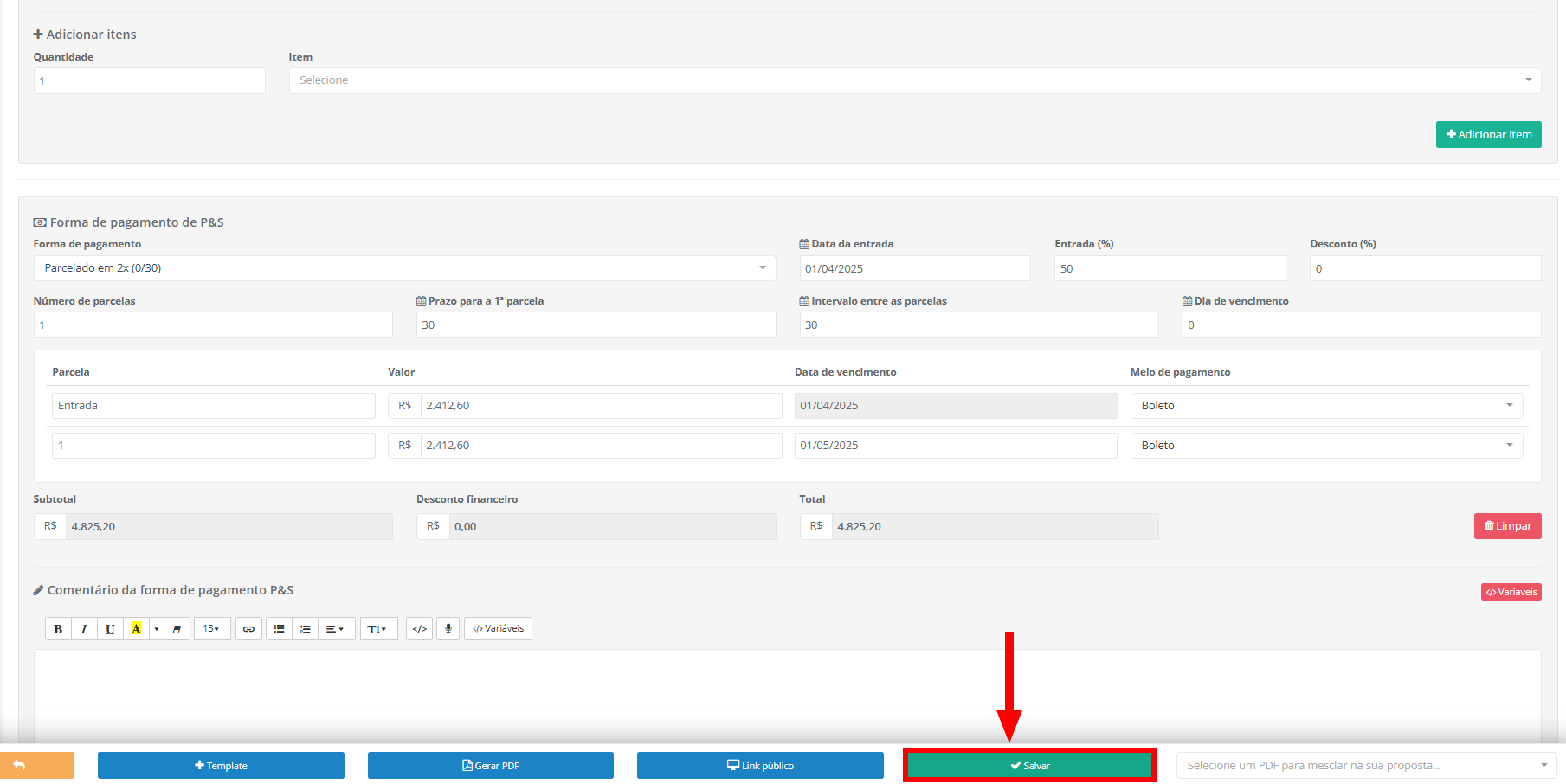Viewport: 1566px width, 784px height.
Task: Toggle bold formatting in comment editor
Action: pyautogui.click(x=58, y=629)
